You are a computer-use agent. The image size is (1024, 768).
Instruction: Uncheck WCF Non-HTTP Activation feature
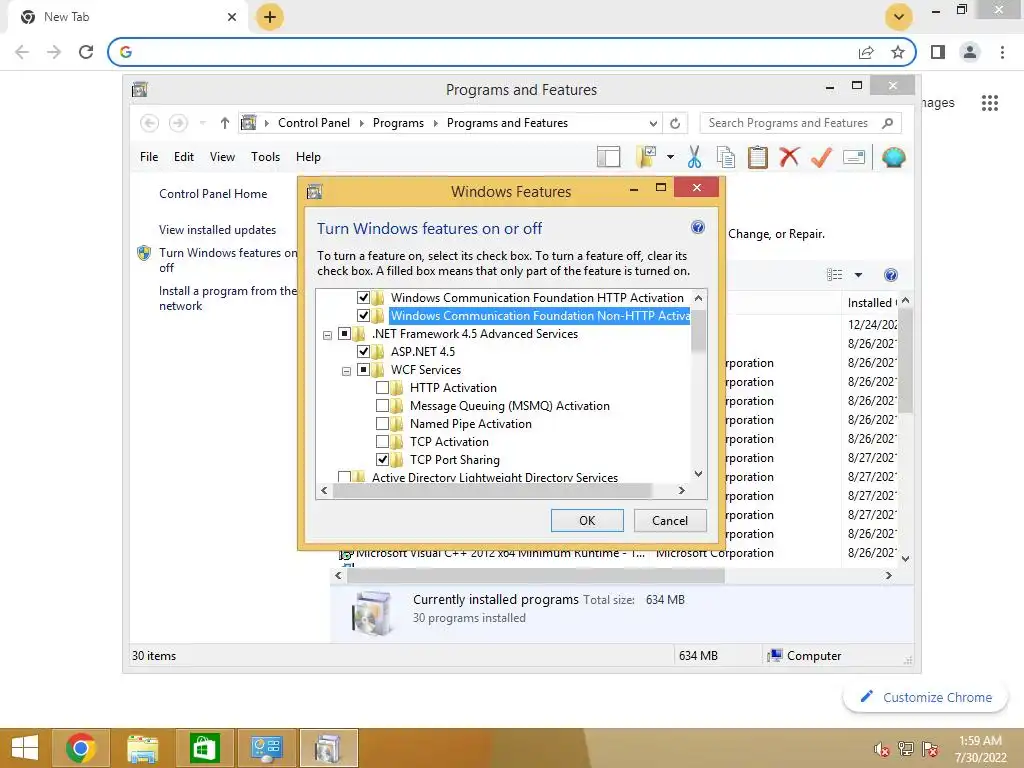pos(364,315)
